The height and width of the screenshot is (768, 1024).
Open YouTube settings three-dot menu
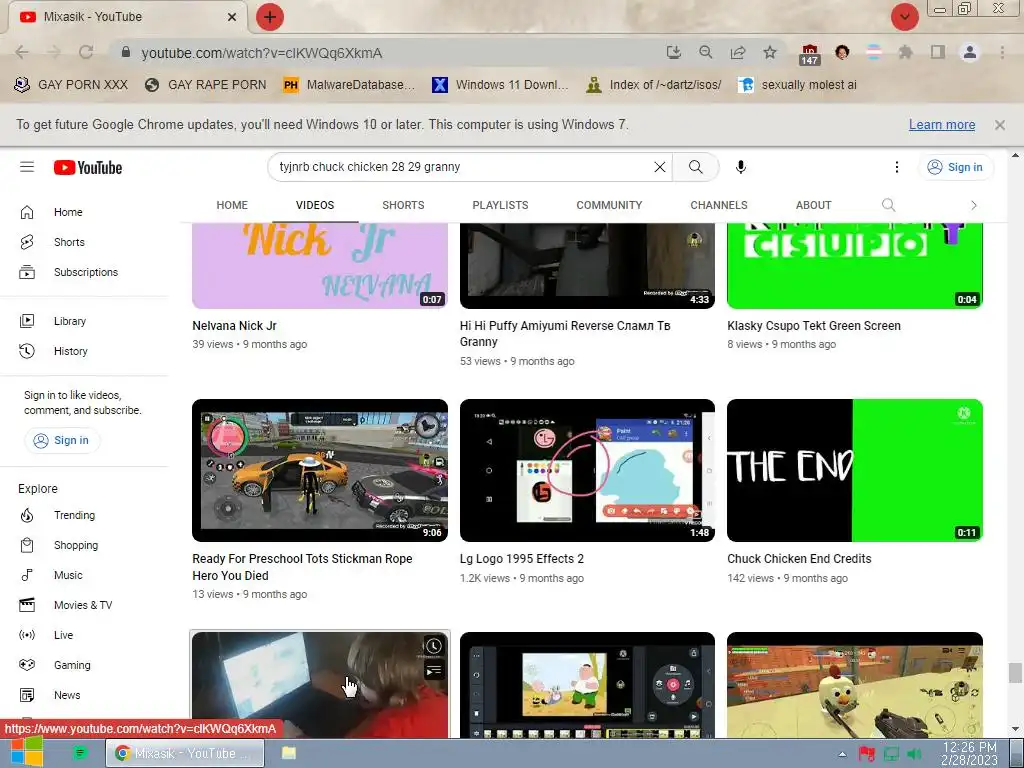pos(897,167)
